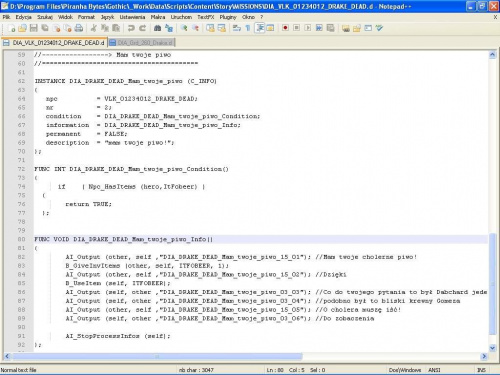The width and height of the screenshot is (500, 375).
Task: Print the file using the printer icon
Action: tap(79, 28)
